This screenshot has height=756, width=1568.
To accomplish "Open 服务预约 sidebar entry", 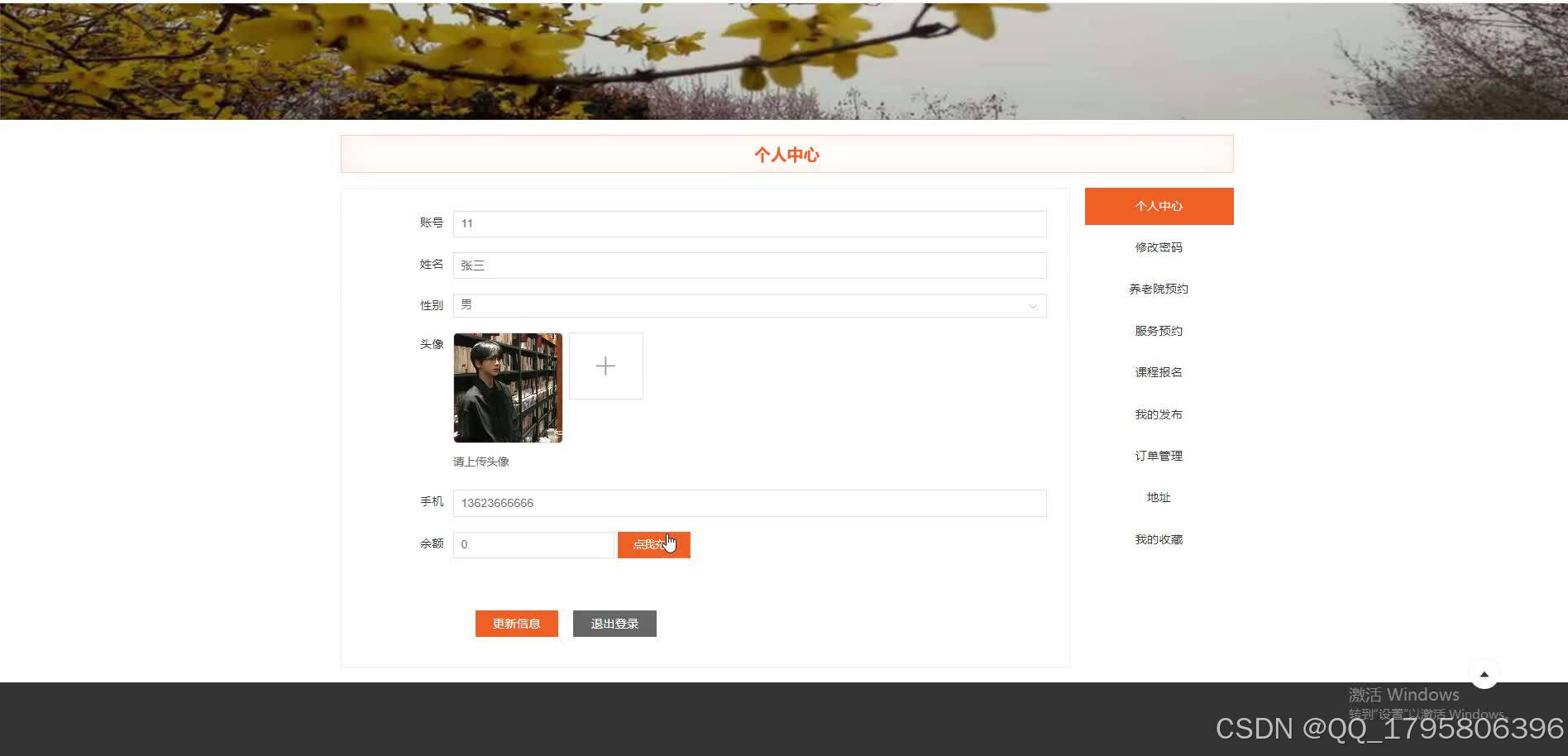I will 1159,331.
